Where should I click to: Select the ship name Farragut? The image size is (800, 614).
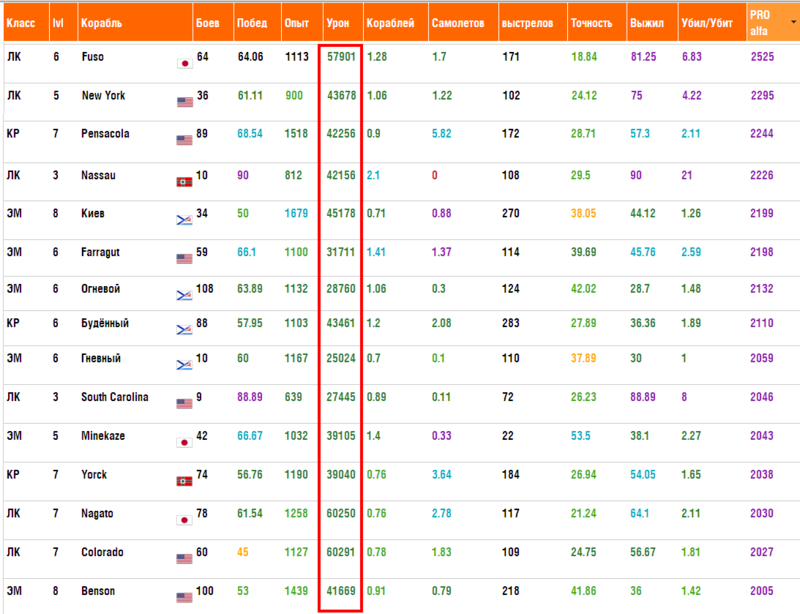pos(100,252)
